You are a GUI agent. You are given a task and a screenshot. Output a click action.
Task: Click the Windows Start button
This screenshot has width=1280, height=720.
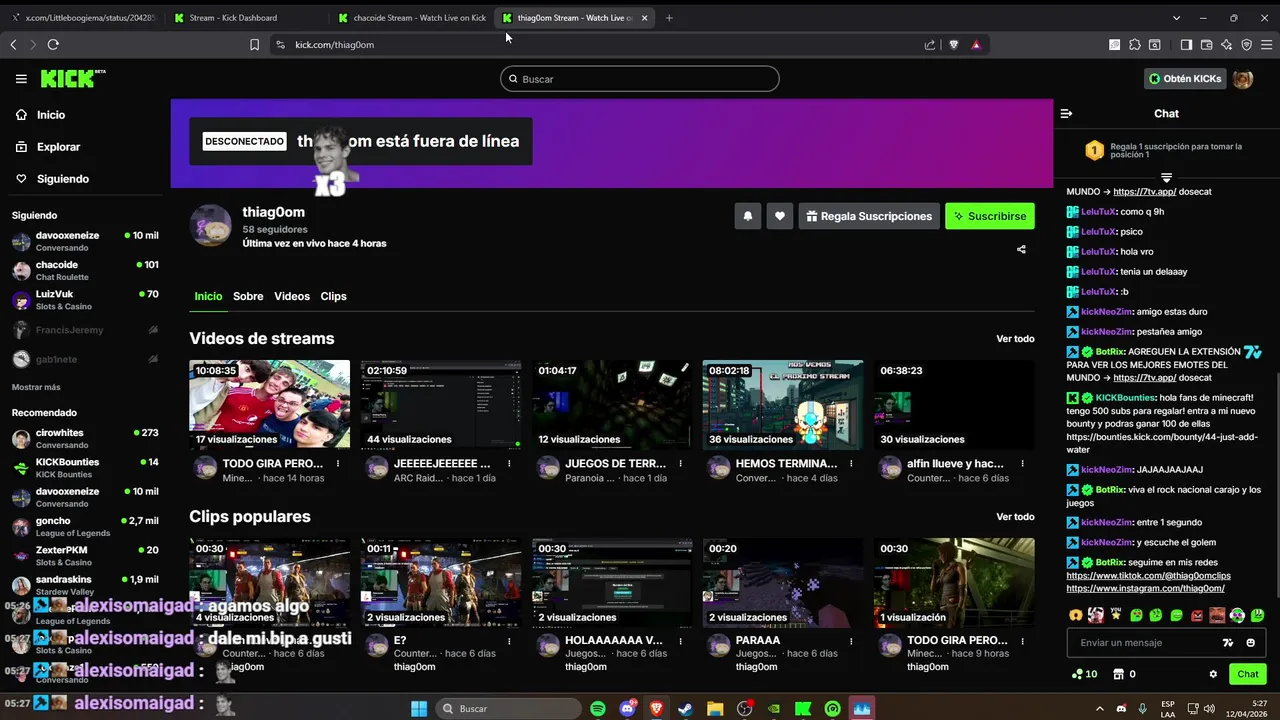point(419,708)
